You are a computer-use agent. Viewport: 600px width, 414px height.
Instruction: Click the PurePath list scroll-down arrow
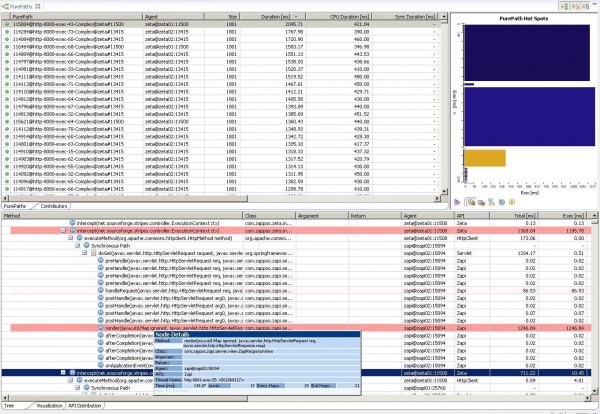[x=444, y=191]
